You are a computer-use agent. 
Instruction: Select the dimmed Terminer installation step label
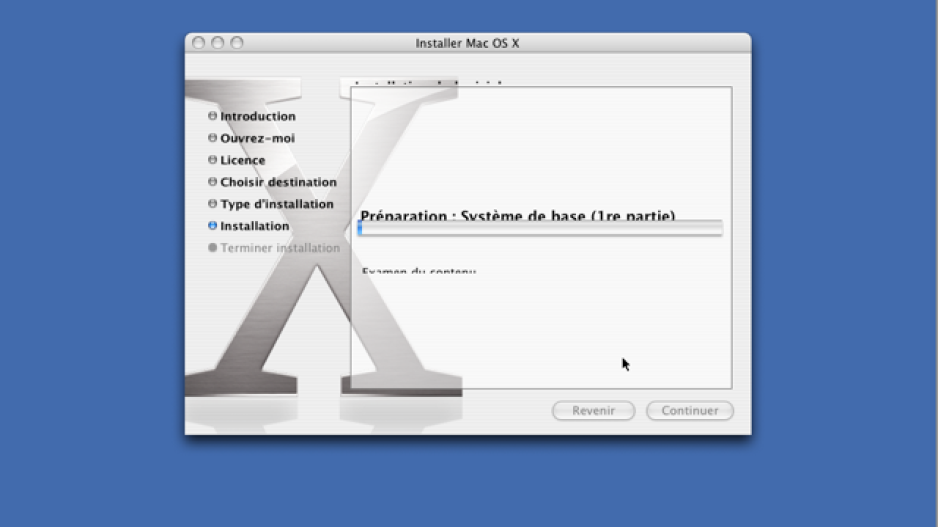point(280,248)
